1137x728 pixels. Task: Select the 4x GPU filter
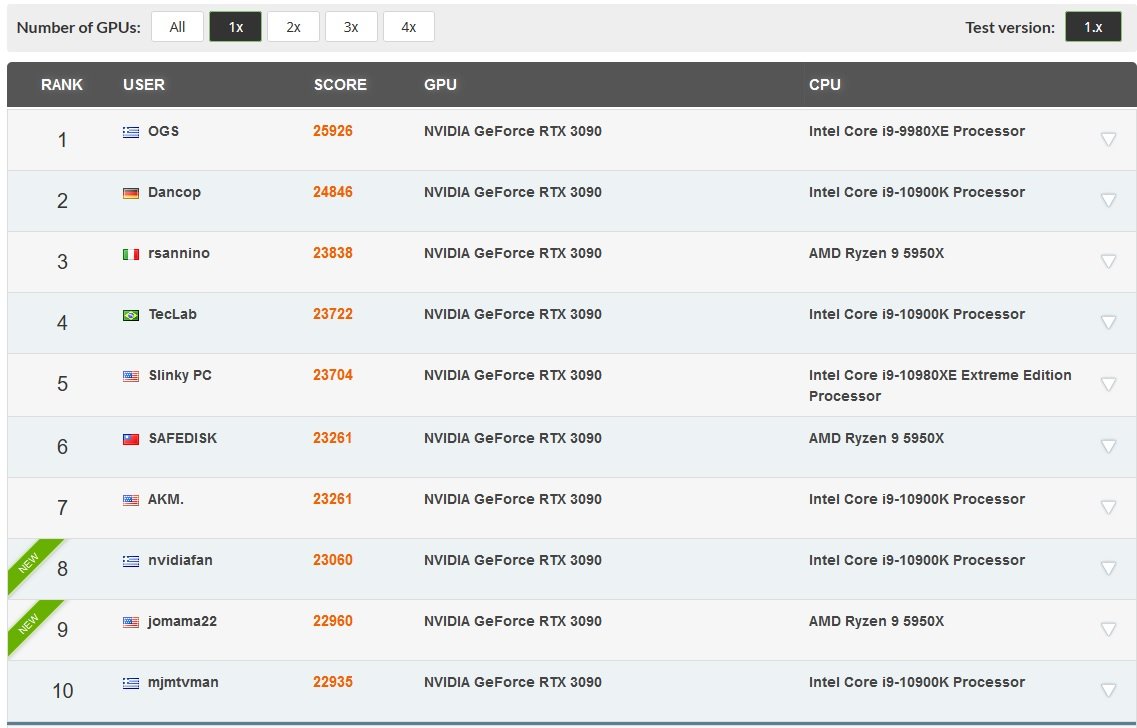[409, 27]
